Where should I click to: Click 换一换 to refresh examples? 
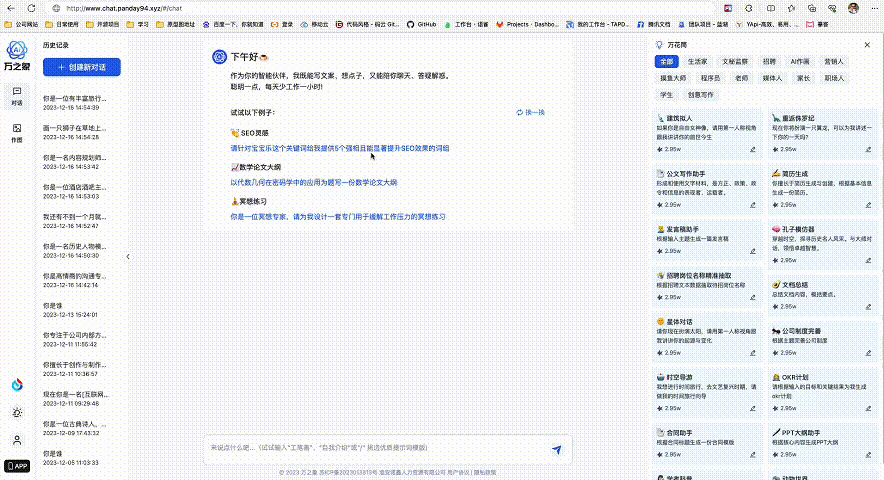pos(531,112)
